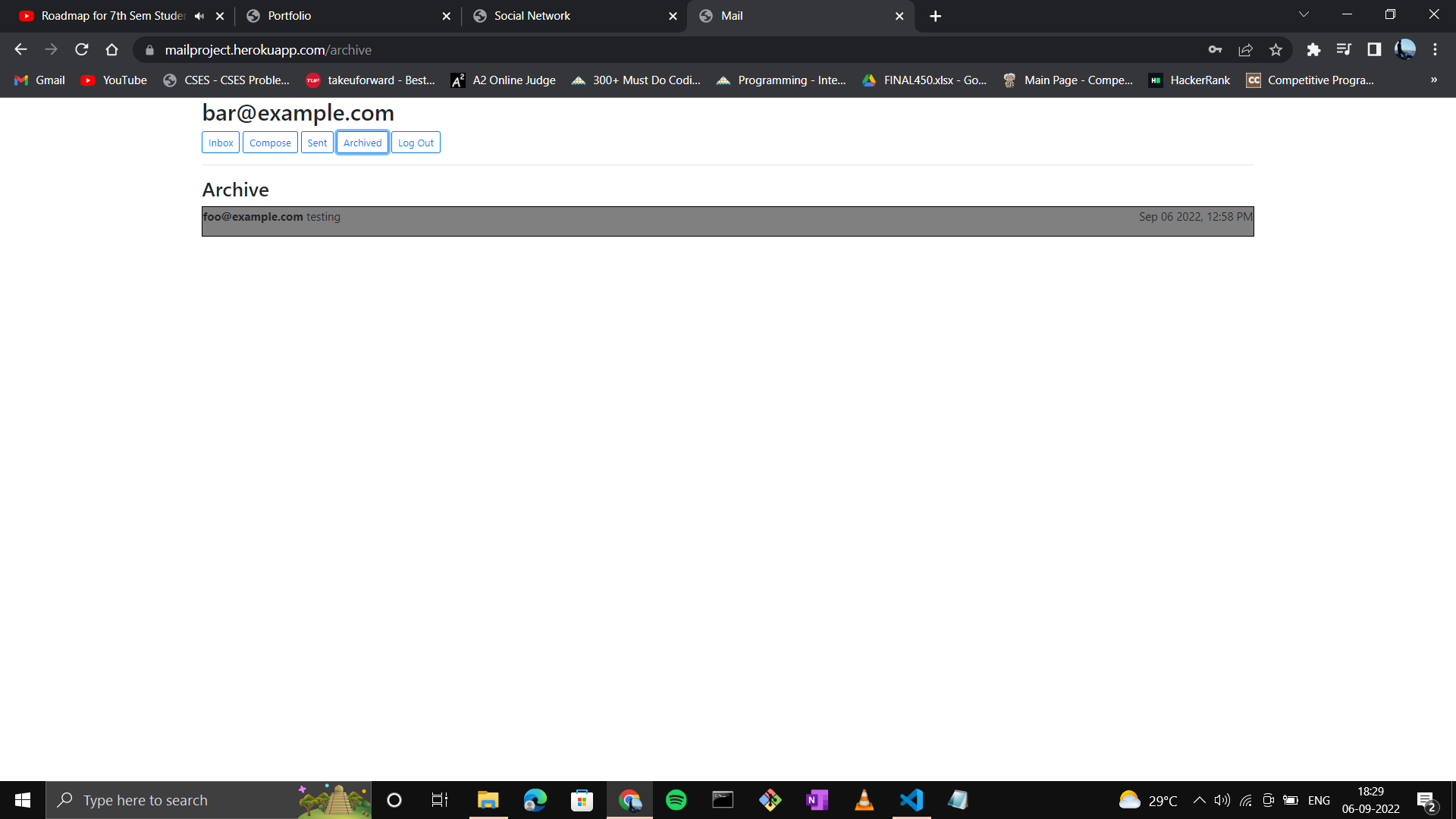Open the tab search dropdown arrow
Viewport: 1456px width, 819px height.
[x=1304, y=14]
